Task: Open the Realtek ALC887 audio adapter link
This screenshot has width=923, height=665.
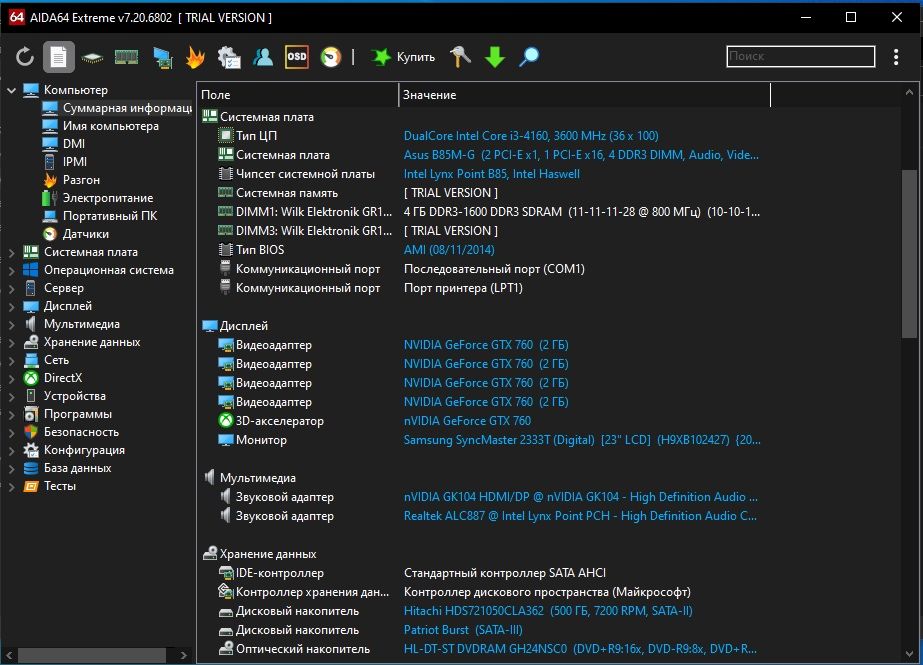Action: [x=580, y=516]
